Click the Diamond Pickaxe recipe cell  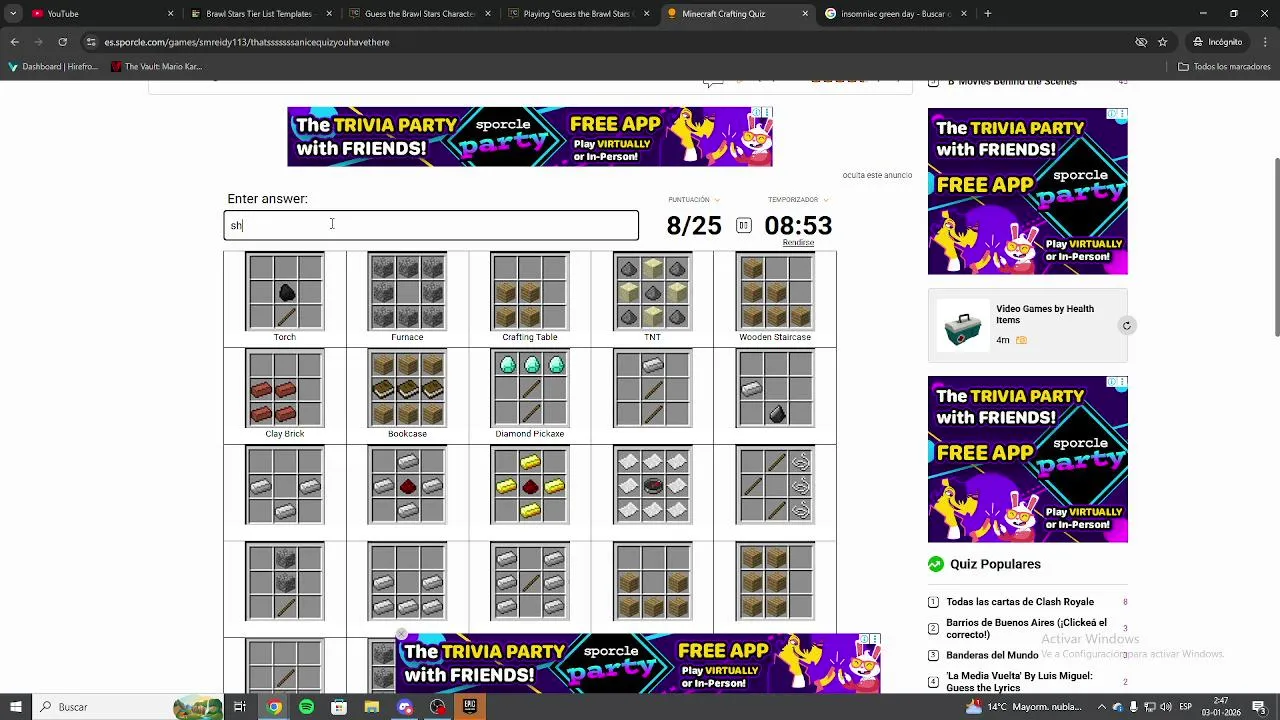point(530,395)
